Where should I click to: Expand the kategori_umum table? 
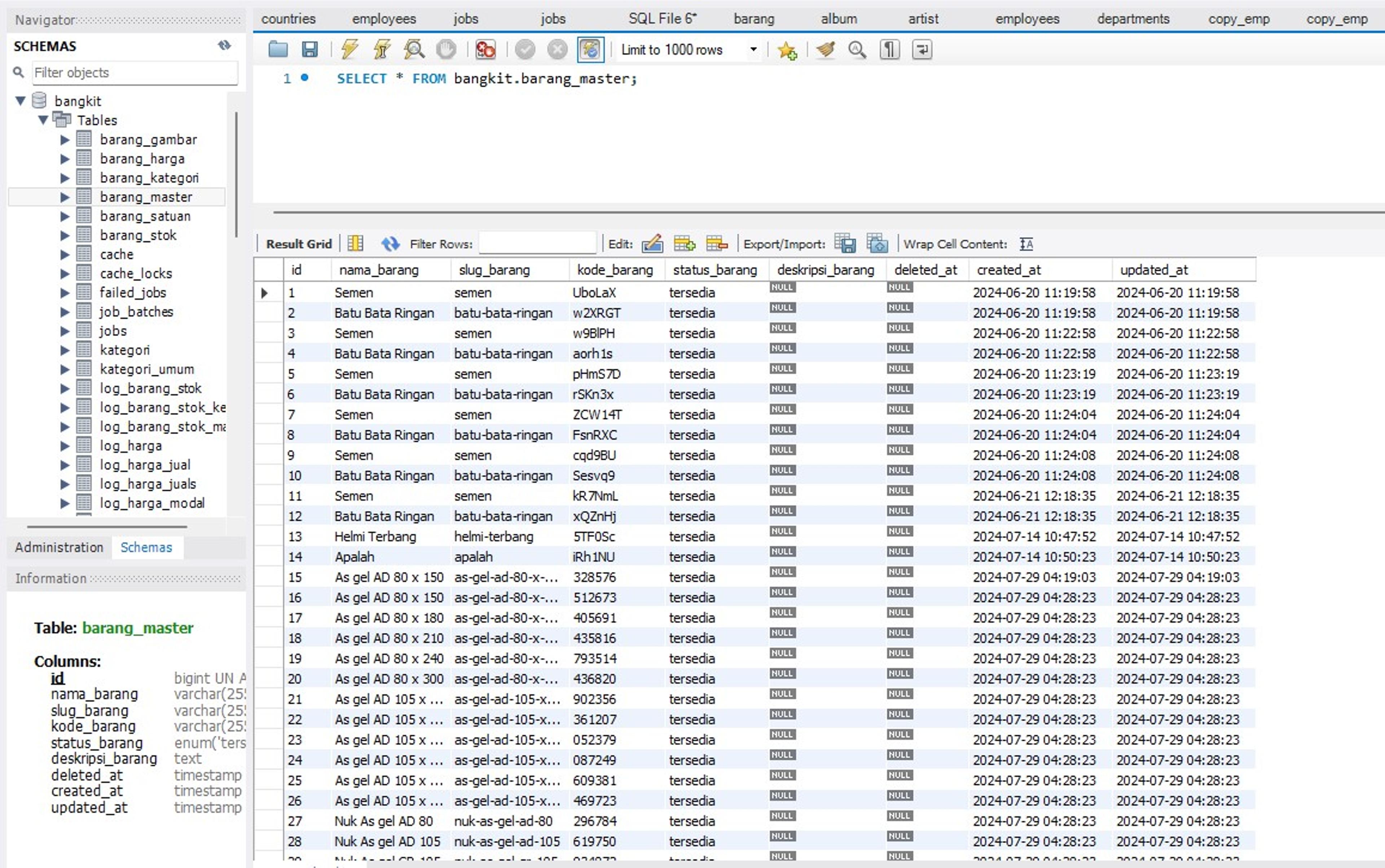click(65, 369)
